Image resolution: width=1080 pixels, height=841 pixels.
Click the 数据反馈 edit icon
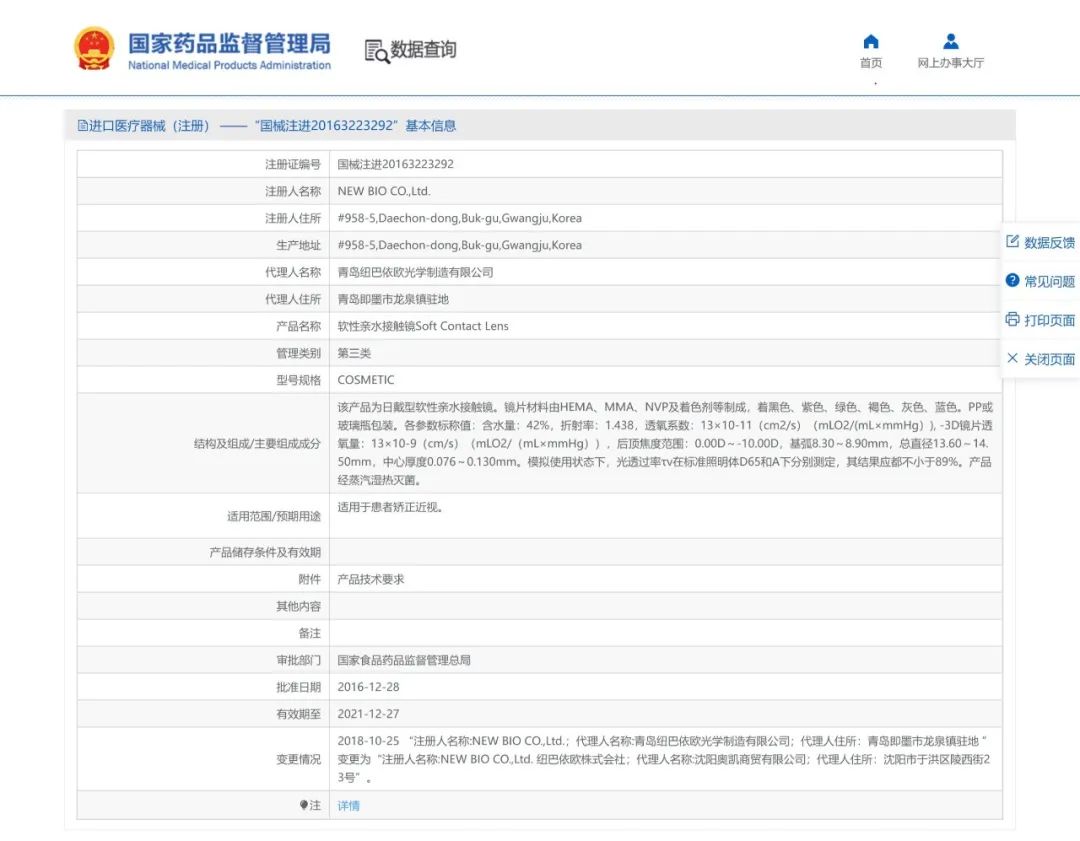(1012, 241)
